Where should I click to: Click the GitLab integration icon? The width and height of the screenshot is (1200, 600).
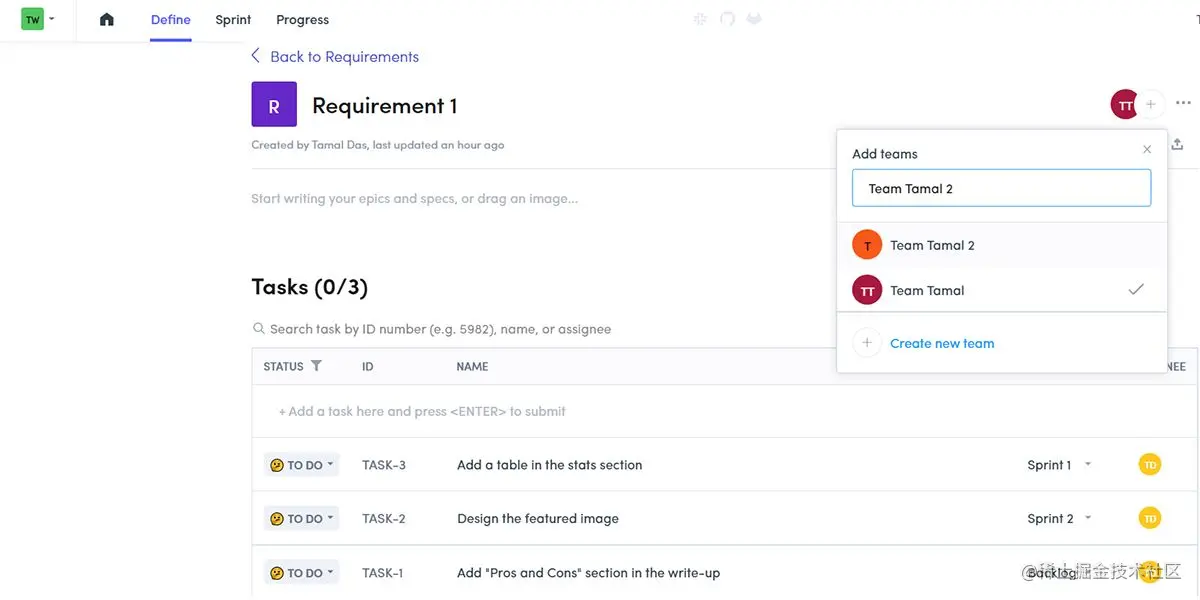point(754,19)
